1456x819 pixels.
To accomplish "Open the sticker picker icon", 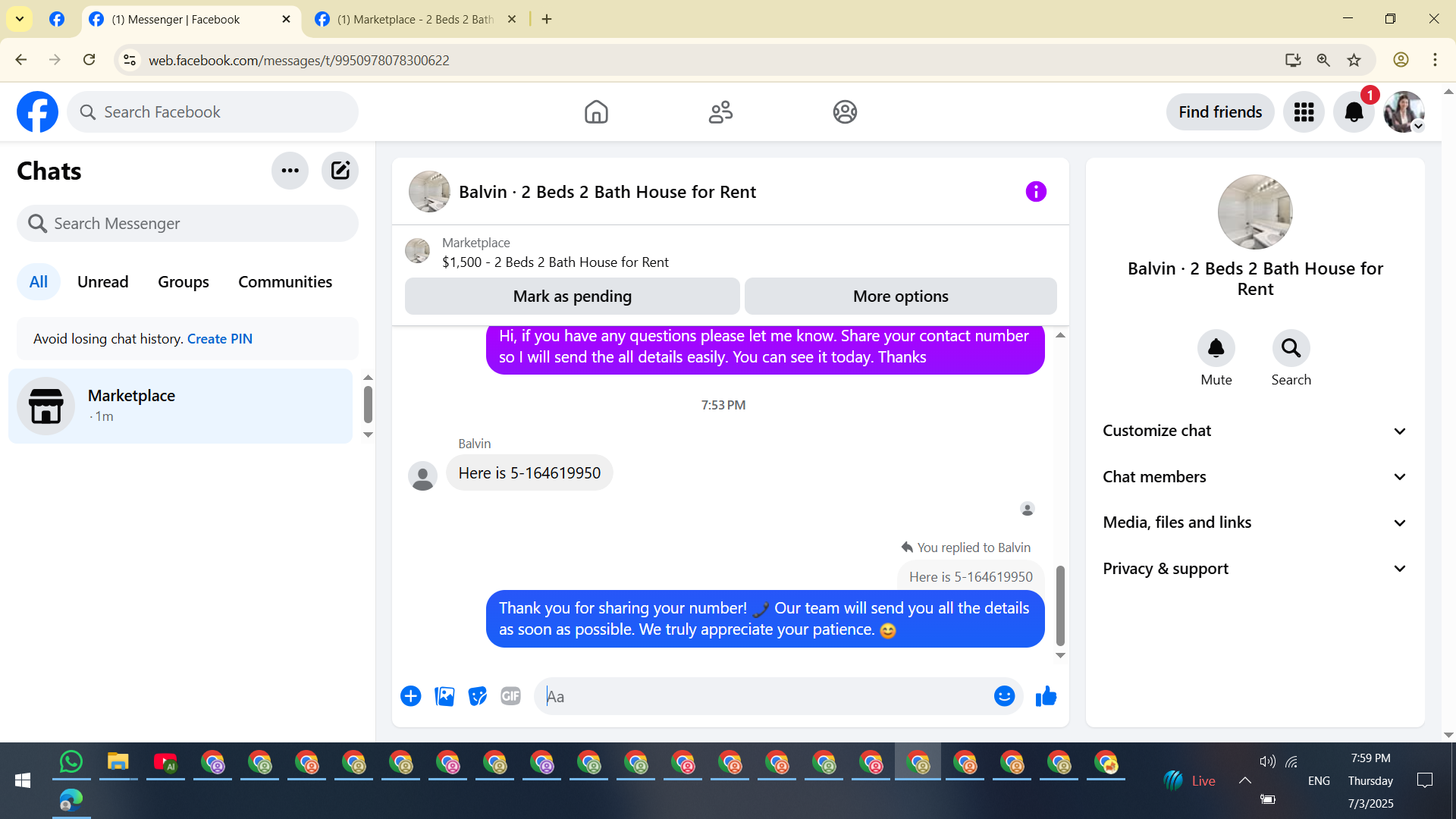I will (x=477, y=696).
